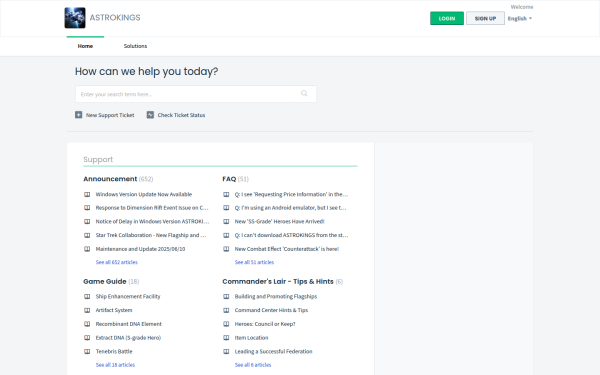
Task: Open can't download ASTROKINGS FAQ article
Action: click(291, 235)
